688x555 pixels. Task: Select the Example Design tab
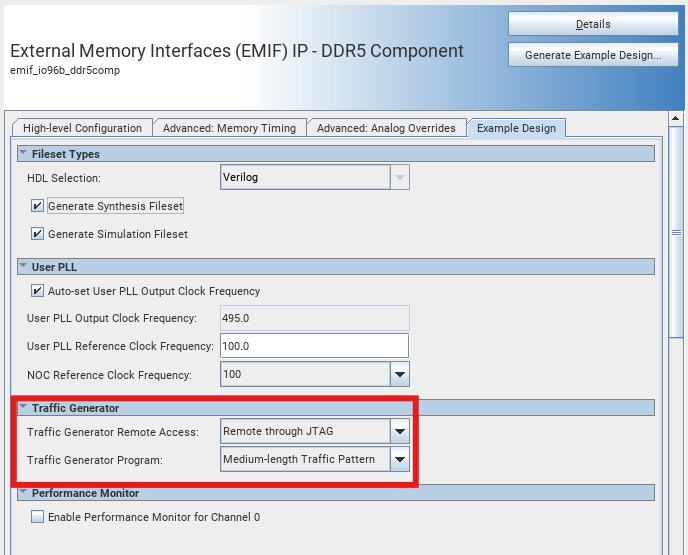[517, 128]
